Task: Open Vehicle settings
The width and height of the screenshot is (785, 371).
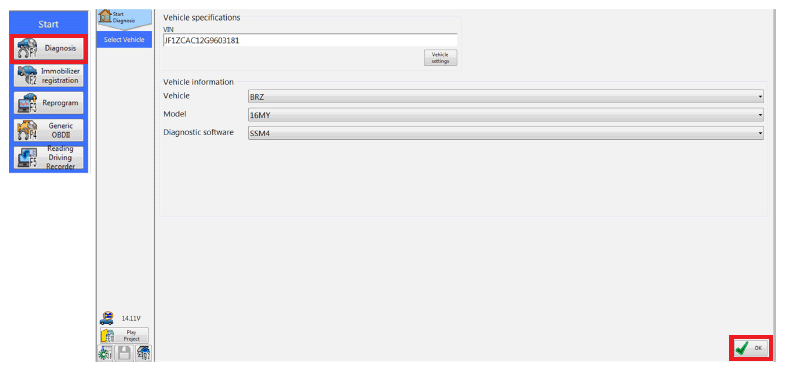Action: 441,58
